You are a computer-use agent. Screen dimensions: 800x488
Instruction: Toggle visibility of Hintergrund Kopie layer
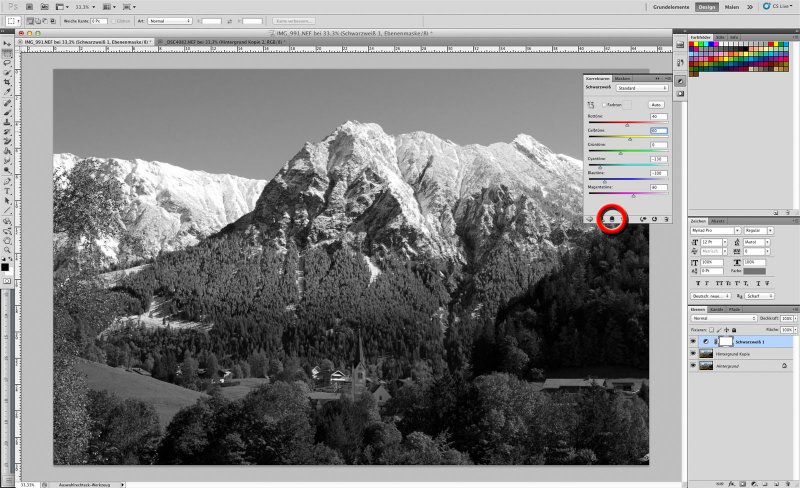point(694,354)
